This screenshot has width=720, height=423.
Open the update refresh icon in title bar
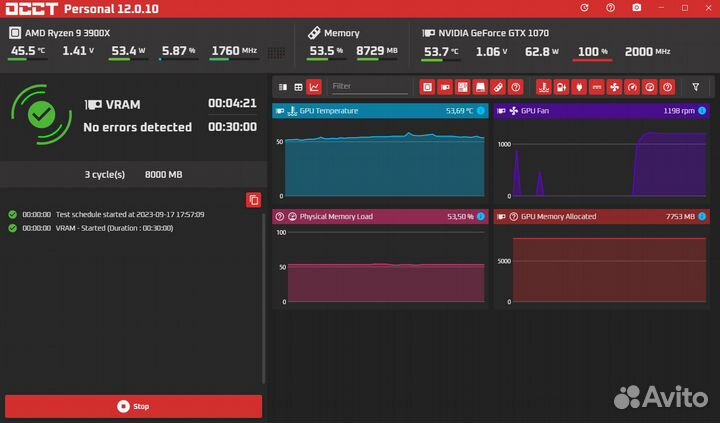click(x=584, y=8)
